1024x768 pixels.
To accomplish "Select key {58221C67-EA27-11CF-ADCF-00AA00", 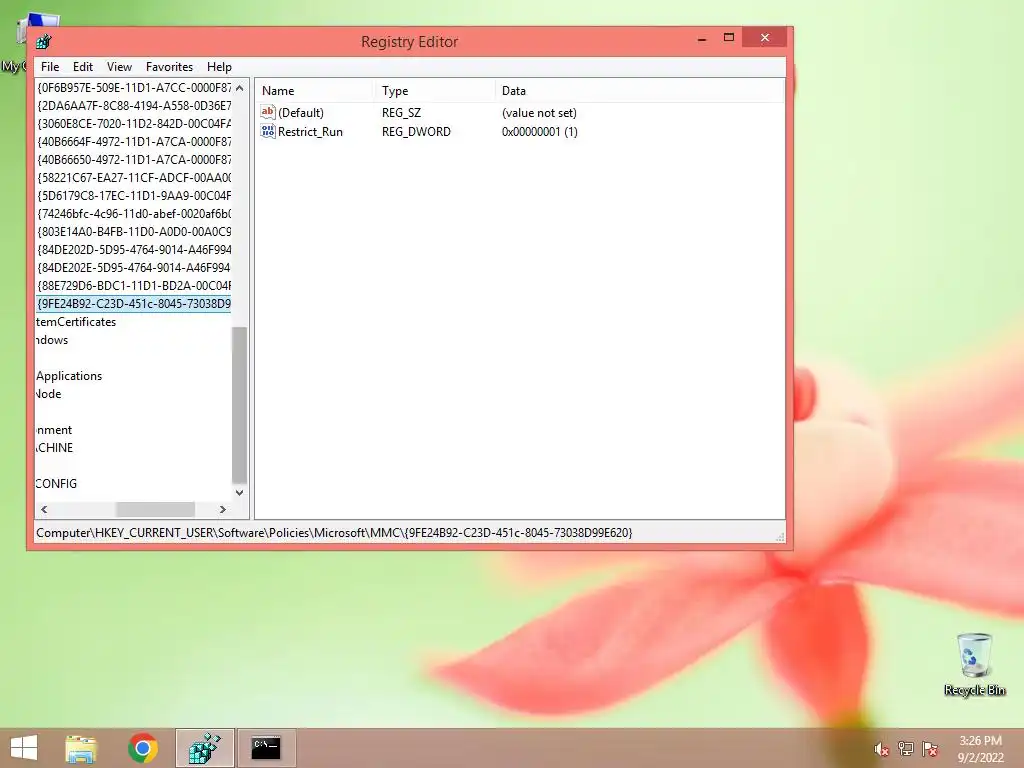I will (x=134, y=178).
